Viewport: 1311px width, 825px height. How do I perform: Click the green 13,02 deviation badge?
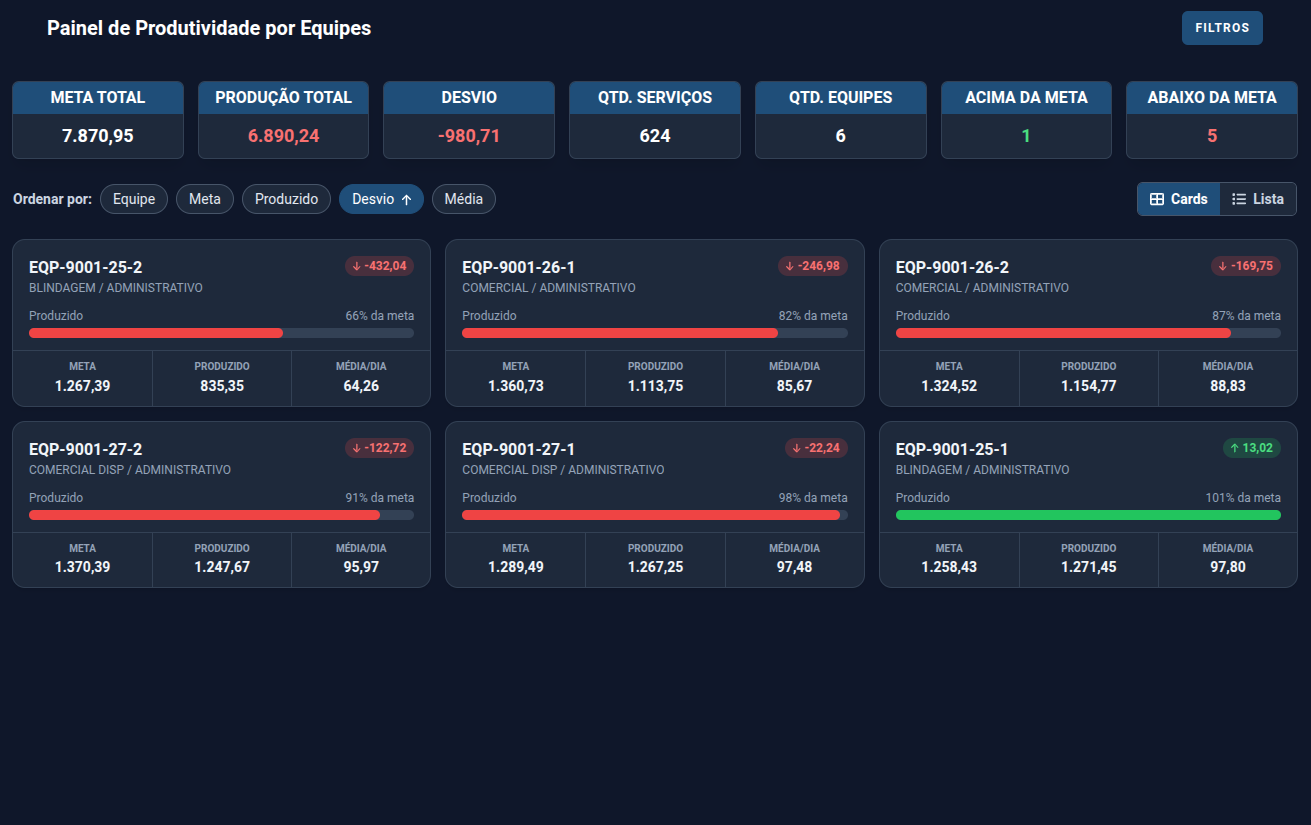(1251, 448)
